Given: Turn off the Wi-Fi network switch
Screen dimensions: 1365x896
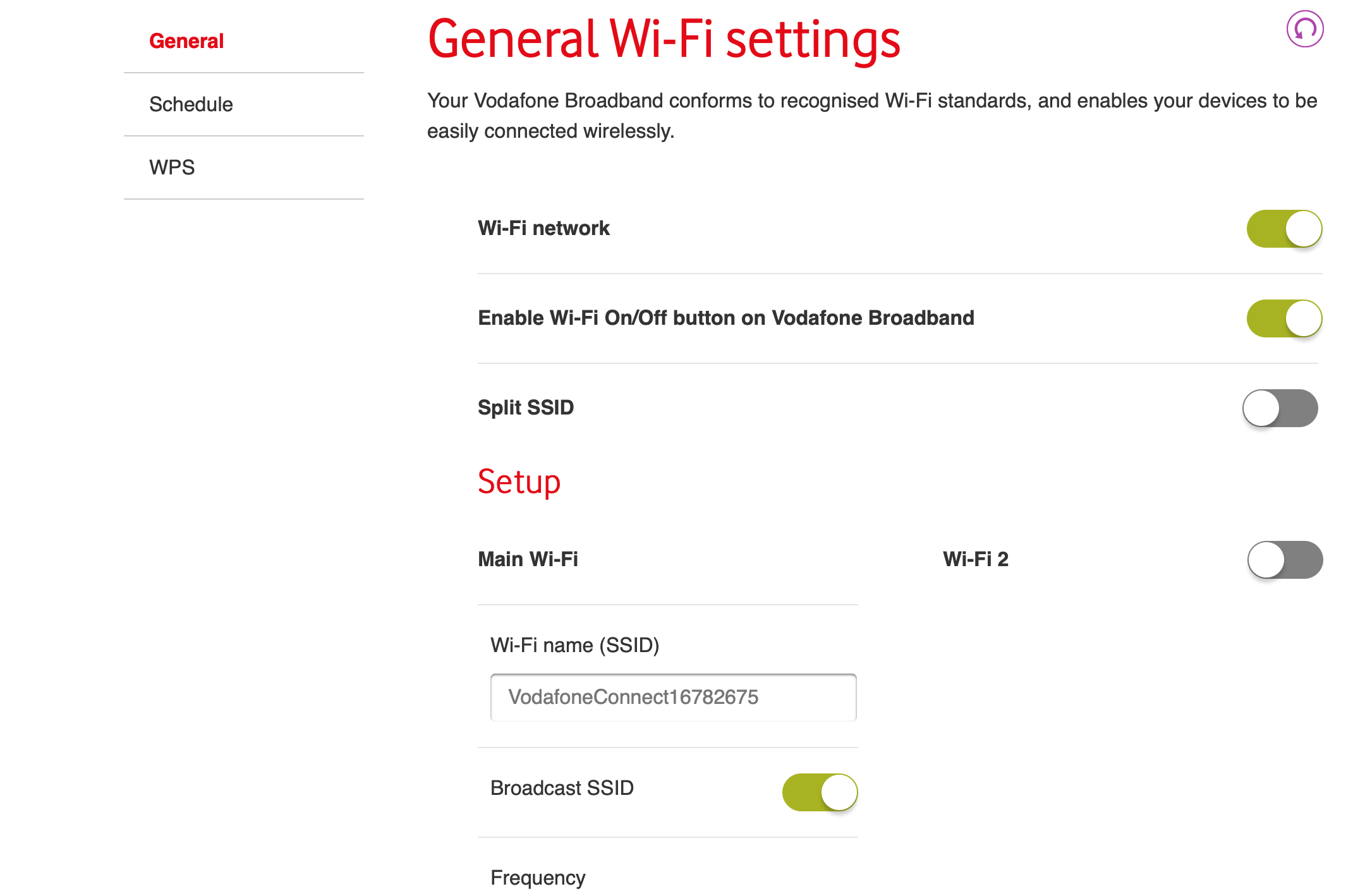Looking at the screenshot, I should [x=1283, y=229].
